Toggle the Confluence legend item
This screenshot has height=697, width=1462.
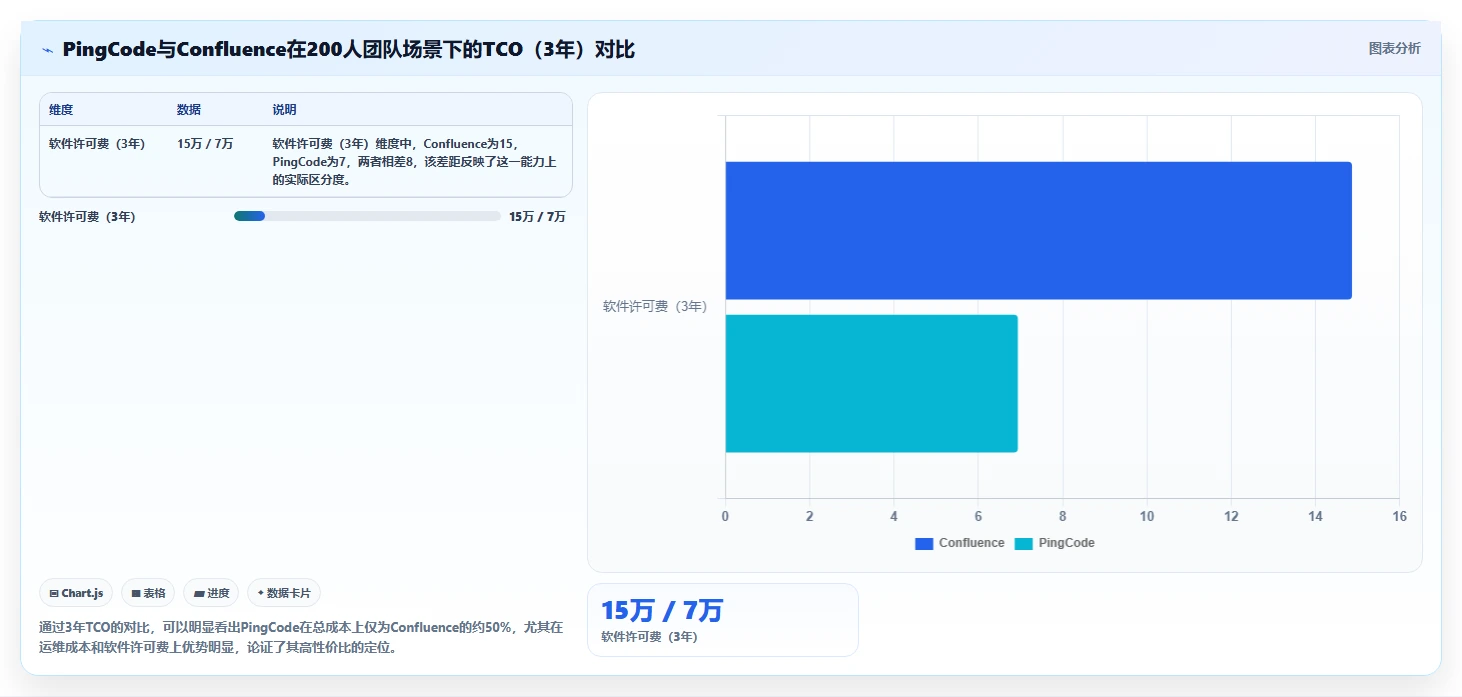point(960,543)
